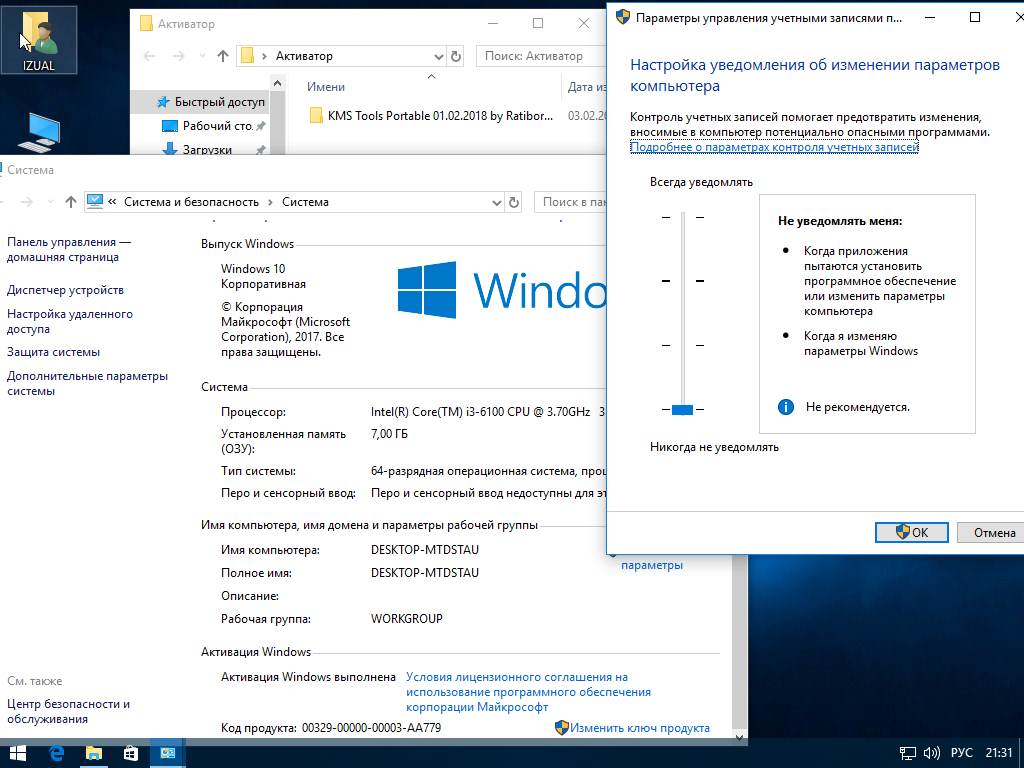This screenshot has height=768, width=1024.
Task: Open Дополнительные параметры системы
Action: pos(88,383)
